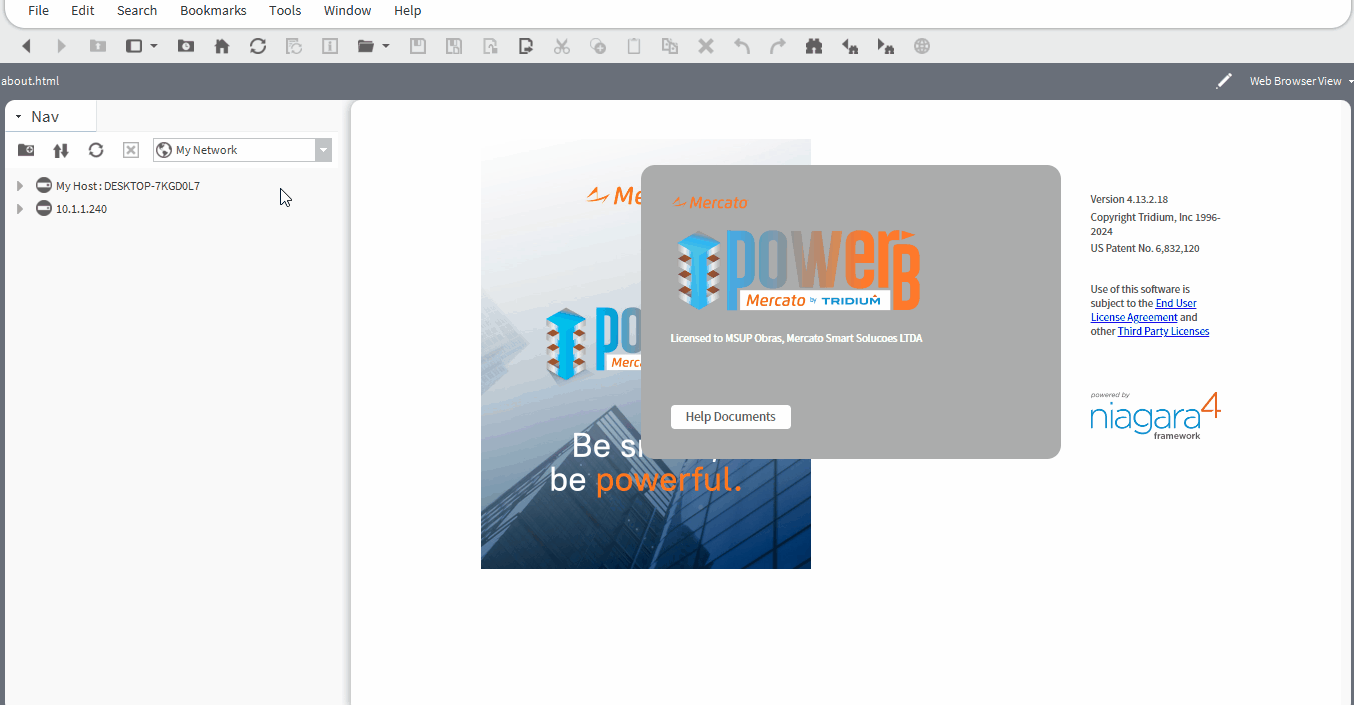Image resolution: width=1354 pixels, height=705 pixels.
Task: Click the PowerB Mercato by Tridium logo
Action: tap(797, 270)
